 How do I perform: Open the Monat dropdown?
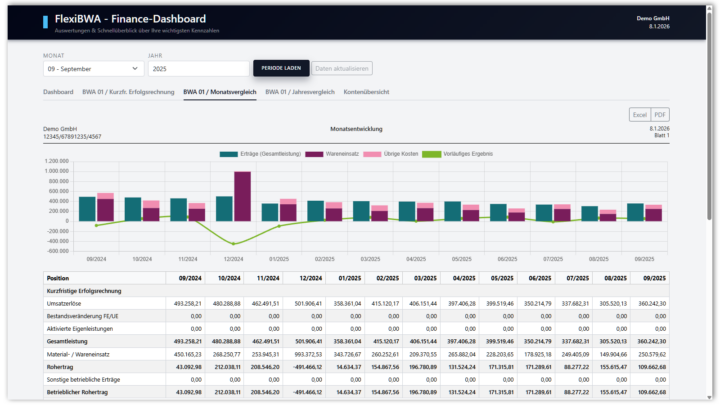92,69
